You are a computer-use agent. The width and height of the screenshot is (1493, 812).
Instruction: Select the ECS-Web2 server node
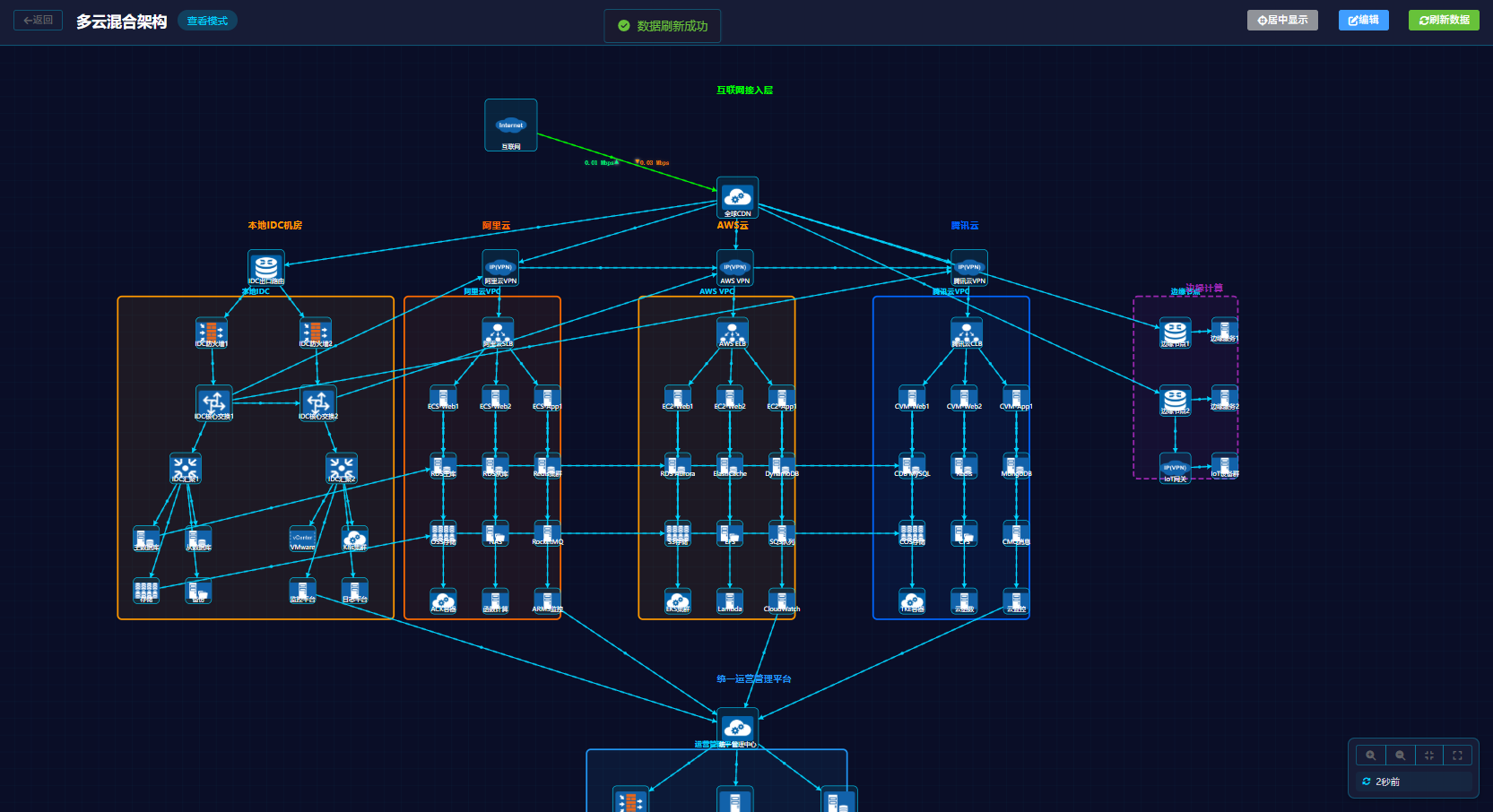click(495, 398)
